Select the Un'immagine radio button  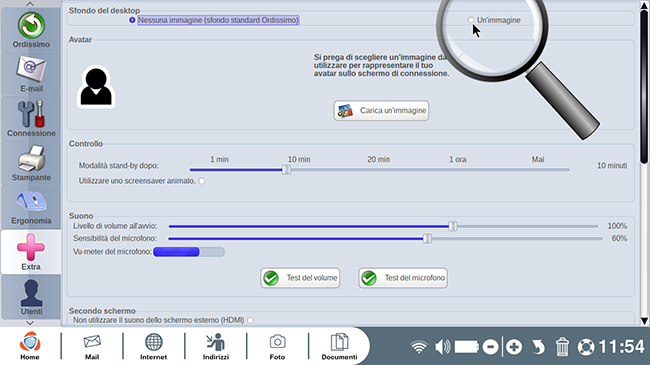click(x=471, y=20)
